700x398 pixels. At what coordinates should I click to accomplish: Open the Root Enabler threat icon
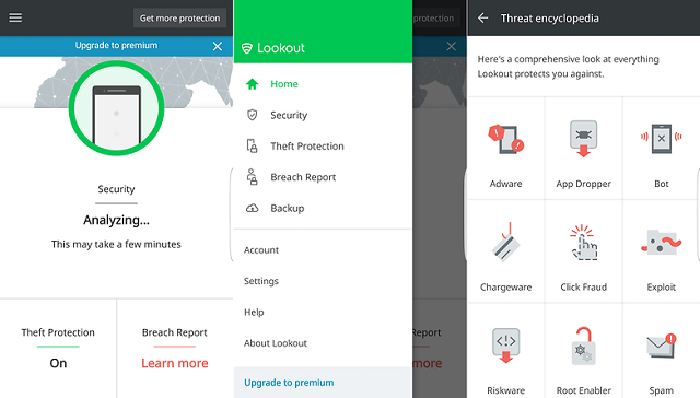[x=583, y=346]
